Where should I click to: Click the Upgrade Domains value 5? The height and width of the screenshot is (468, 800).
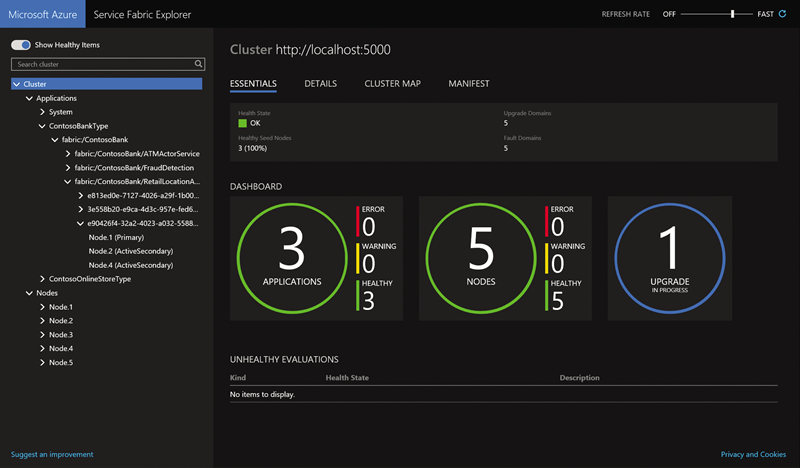click(506, 123)
